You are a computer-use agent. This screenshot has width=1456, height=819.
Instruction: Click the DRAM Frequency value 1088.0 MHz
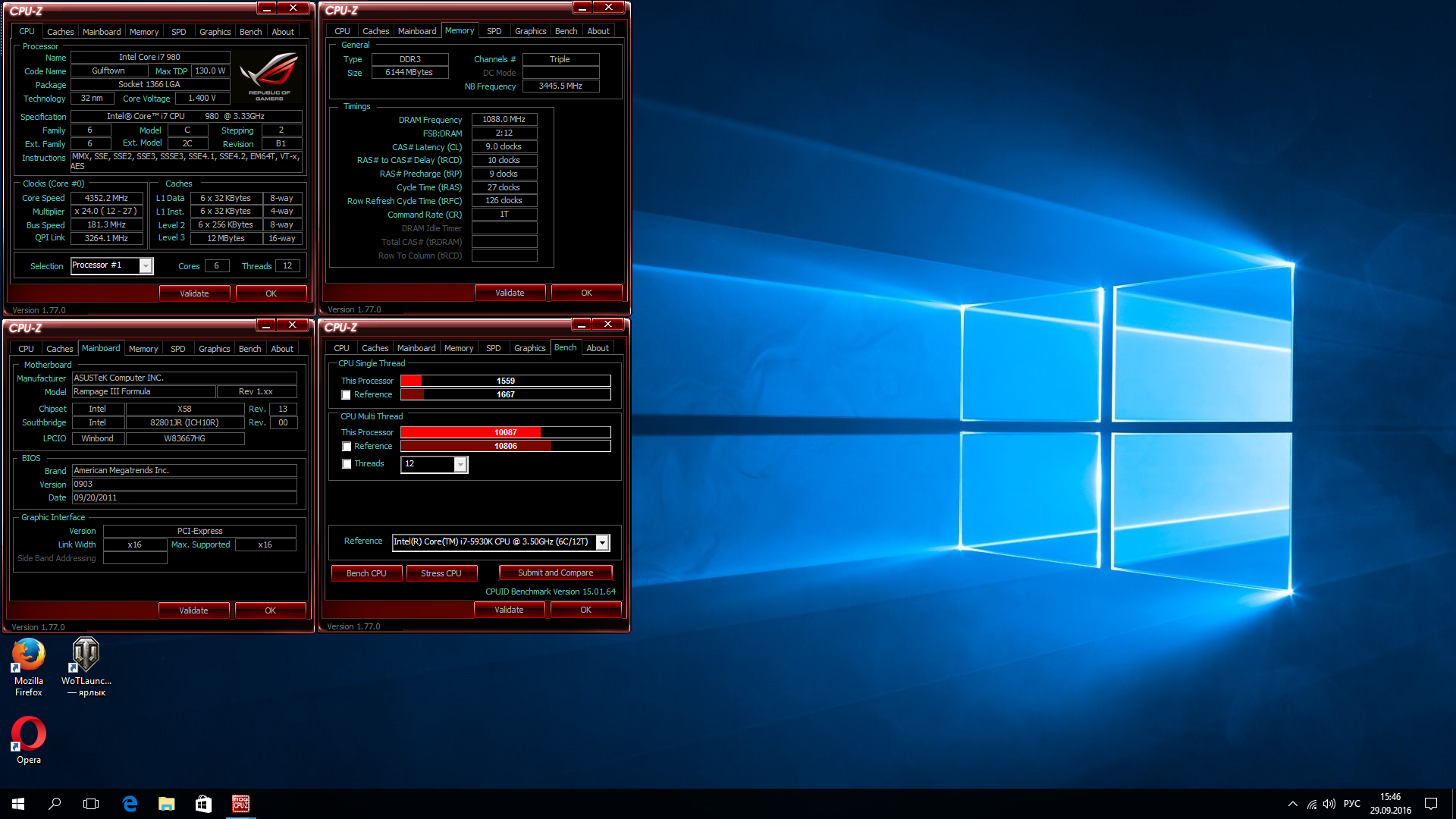504,120
